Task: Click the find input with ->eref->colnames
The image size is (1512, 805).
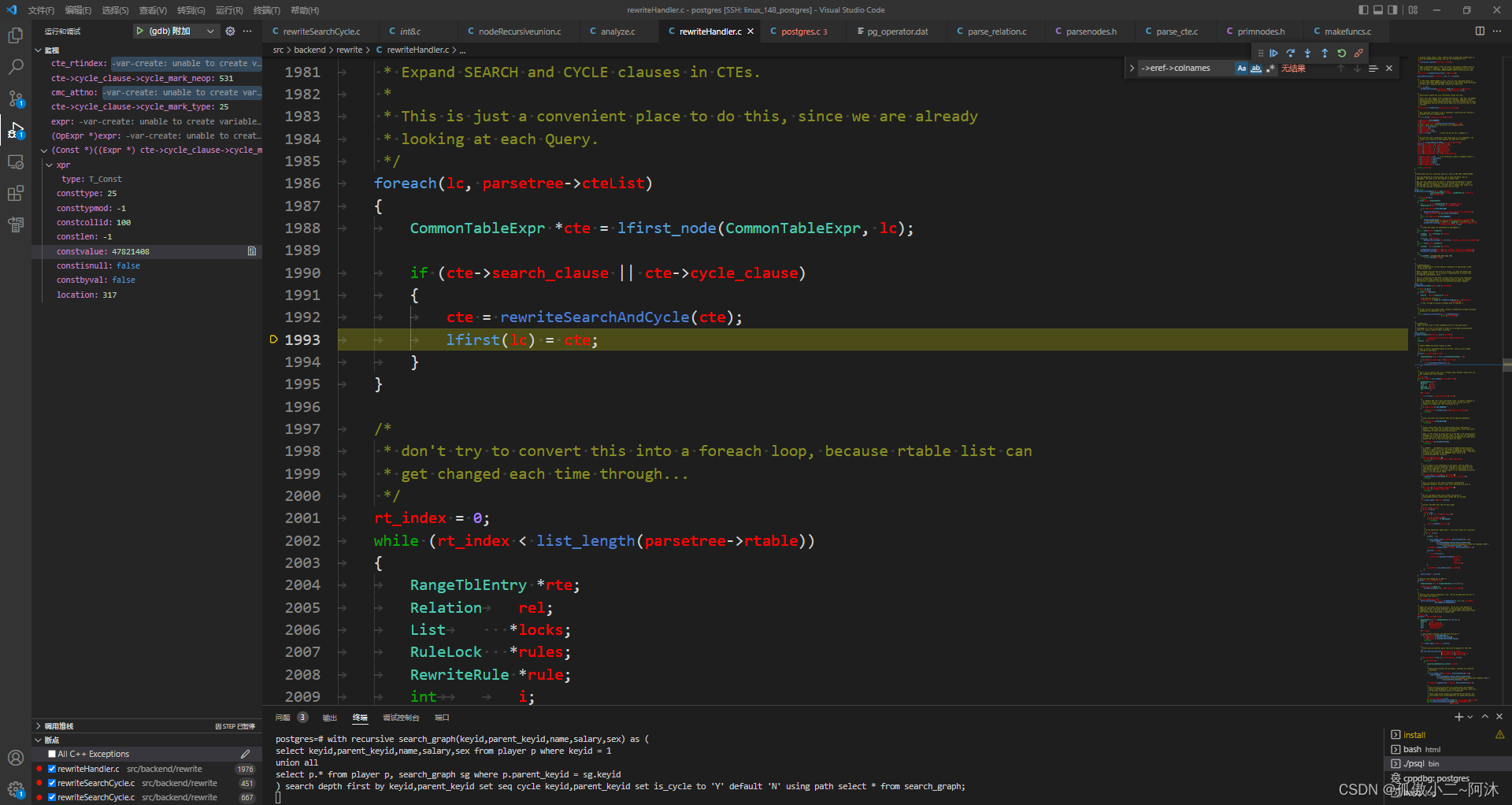Action: pyautogui.click(x=1185, y=69)
